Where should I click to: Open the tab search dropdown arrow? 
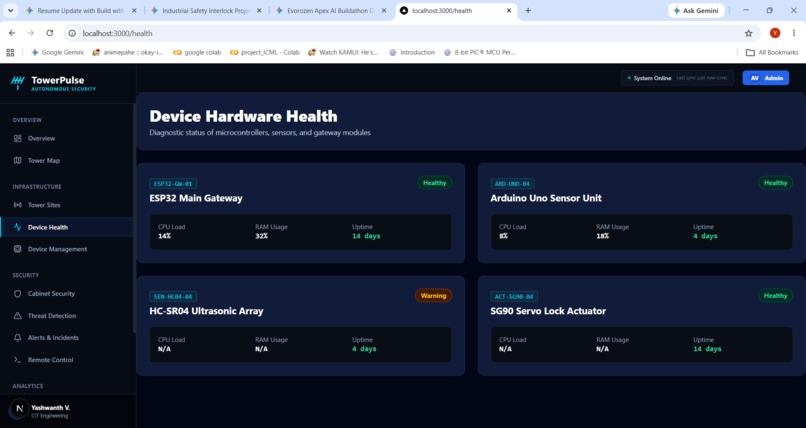click(x=10, y=10)
